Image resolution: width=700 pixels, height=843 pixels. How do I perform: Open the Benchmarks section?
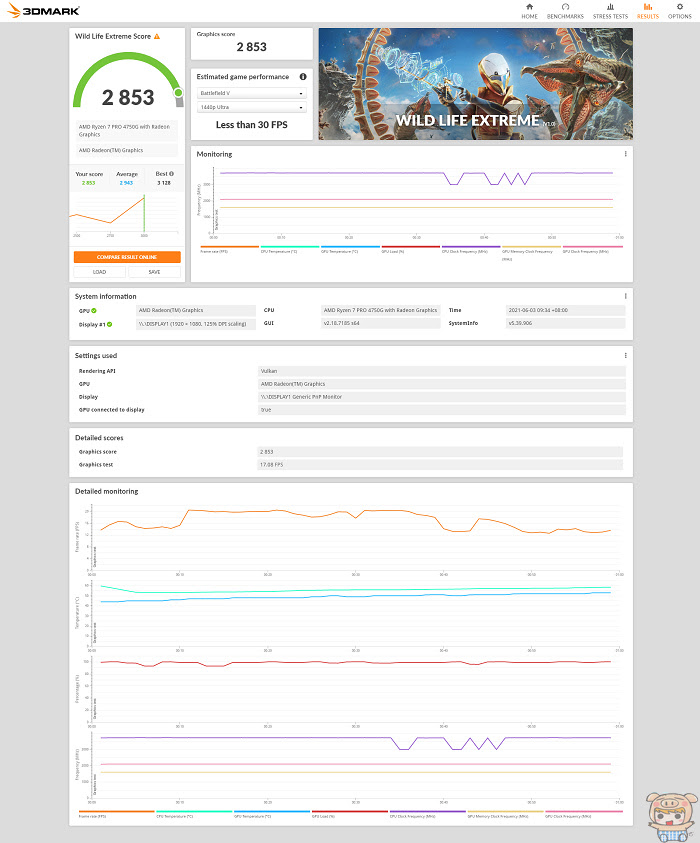(565, 11)
